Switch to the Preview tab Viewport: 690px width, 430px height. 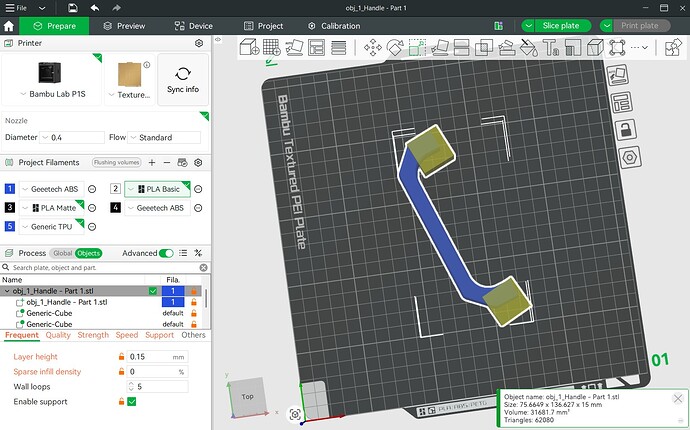[x=124, y=26]
